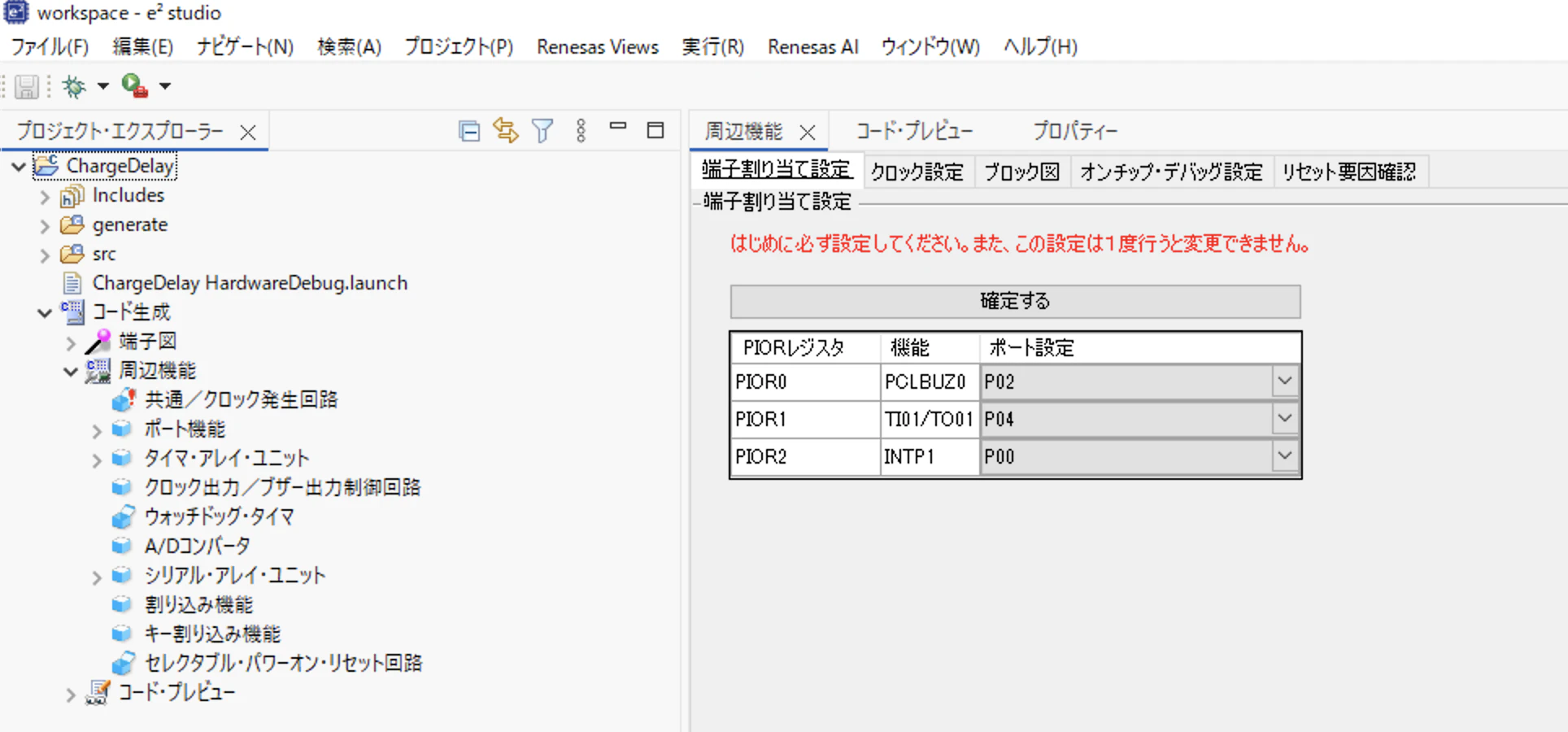Viewport: 1568px width, 732px height.
Task: Expand the Includes folder
Action: coord(45,197)
